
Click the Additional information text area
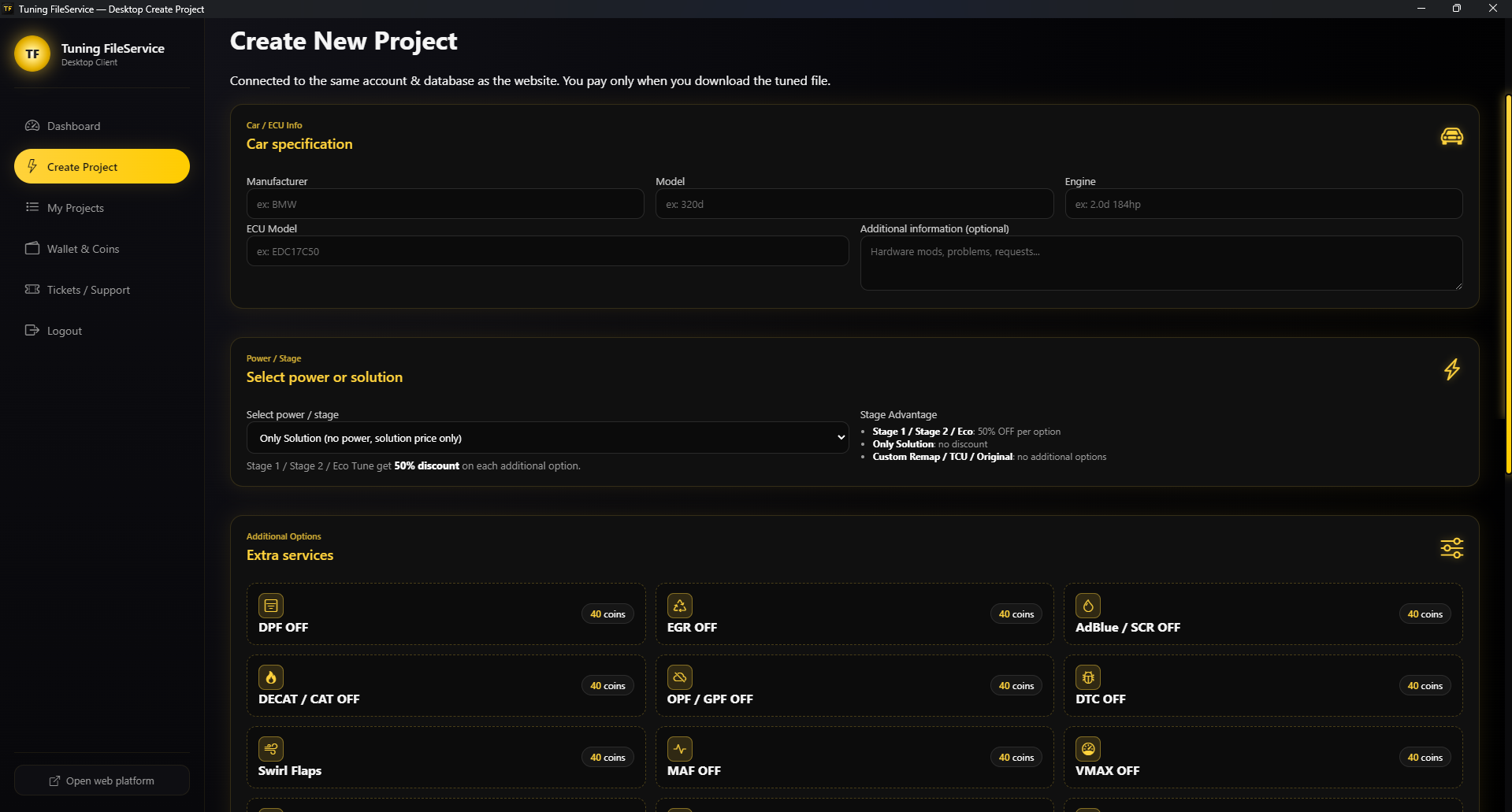pyautogui.click(x=1161, y=263)
